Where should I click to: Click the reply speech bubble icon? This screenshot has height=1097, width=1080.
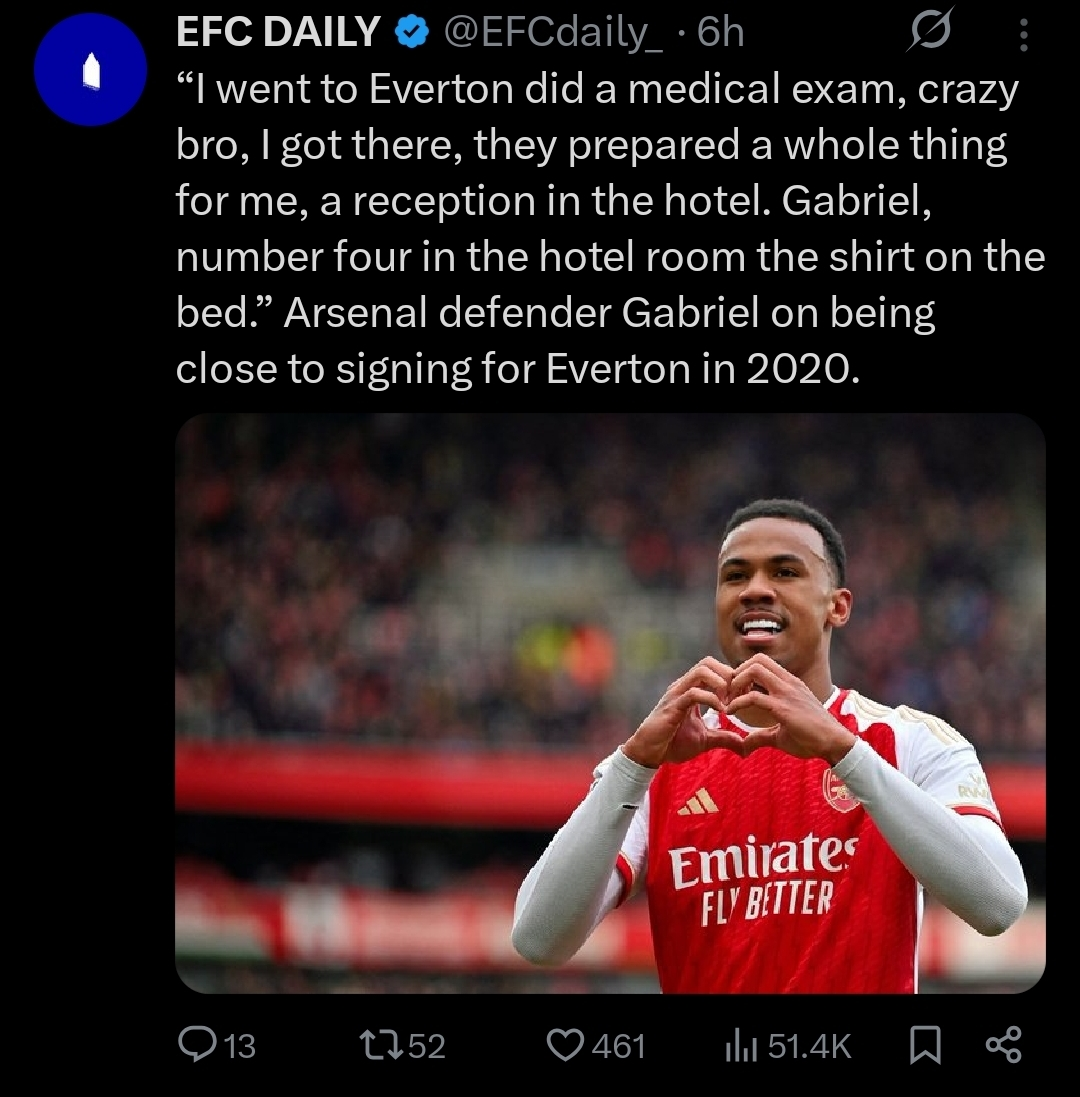[x=193, y=1045]
